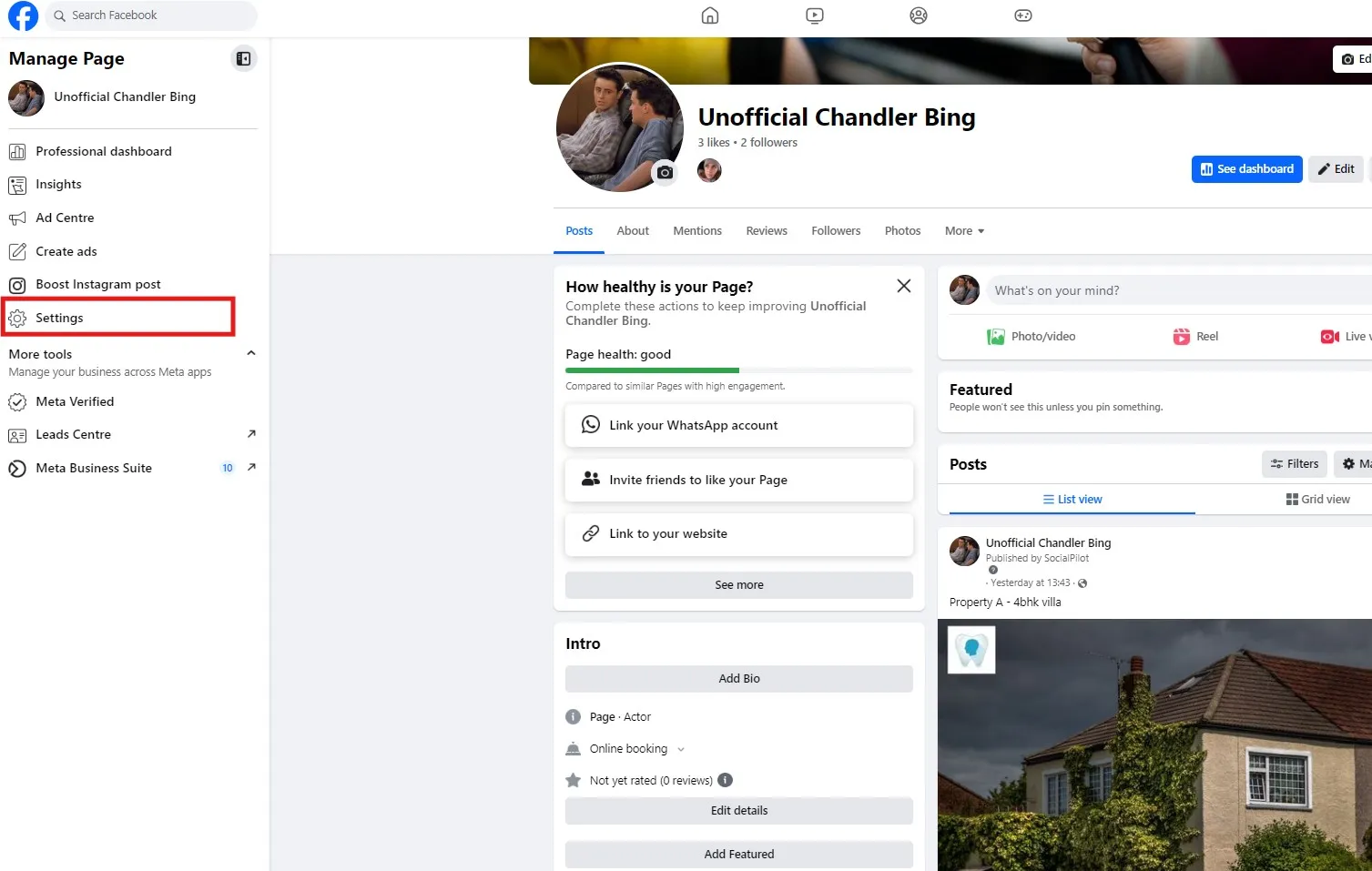Open the Followers tab

835,230
